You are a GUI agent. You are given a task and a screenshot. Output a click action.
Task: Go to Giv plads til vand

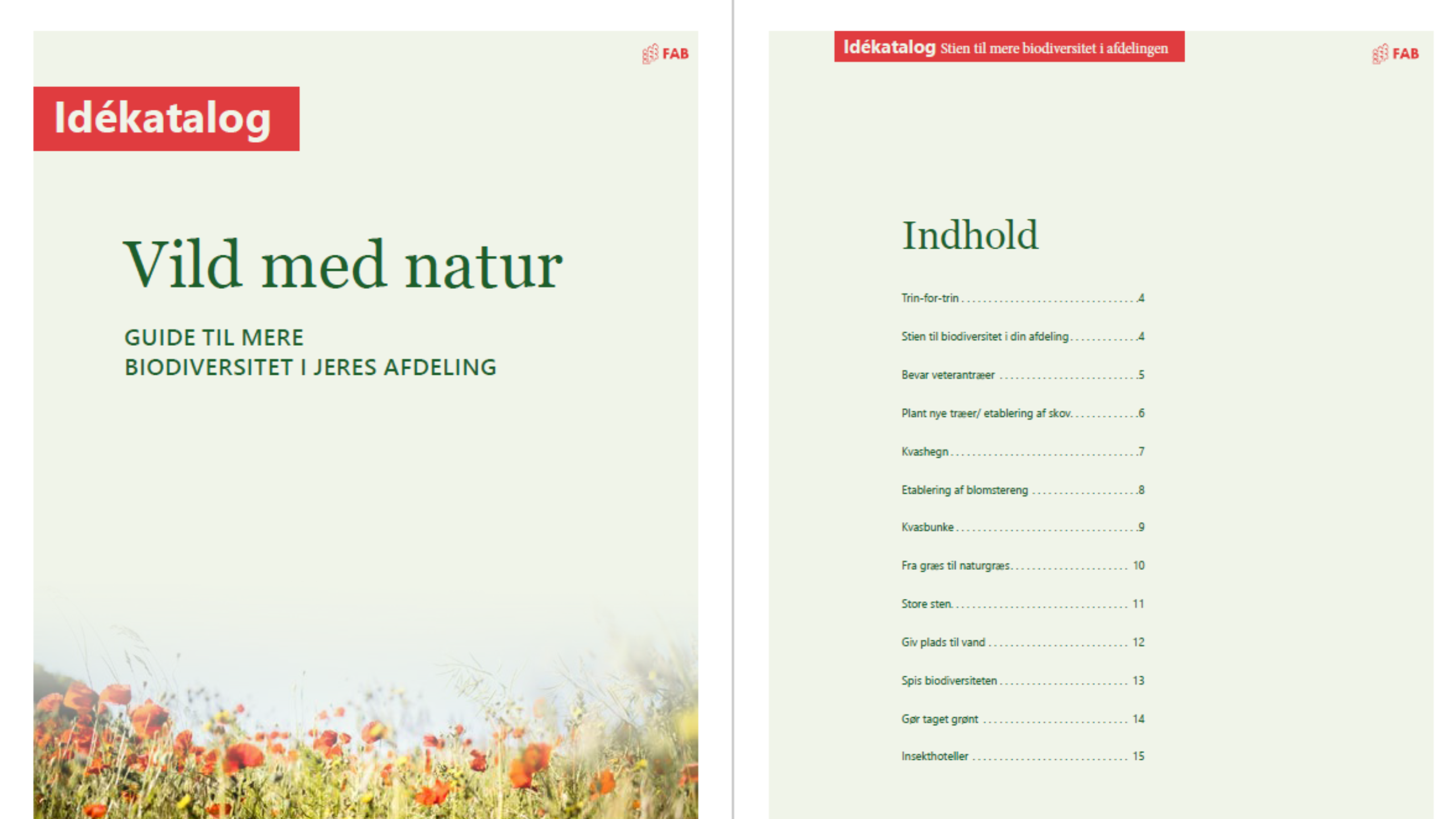tap(943, 642)
